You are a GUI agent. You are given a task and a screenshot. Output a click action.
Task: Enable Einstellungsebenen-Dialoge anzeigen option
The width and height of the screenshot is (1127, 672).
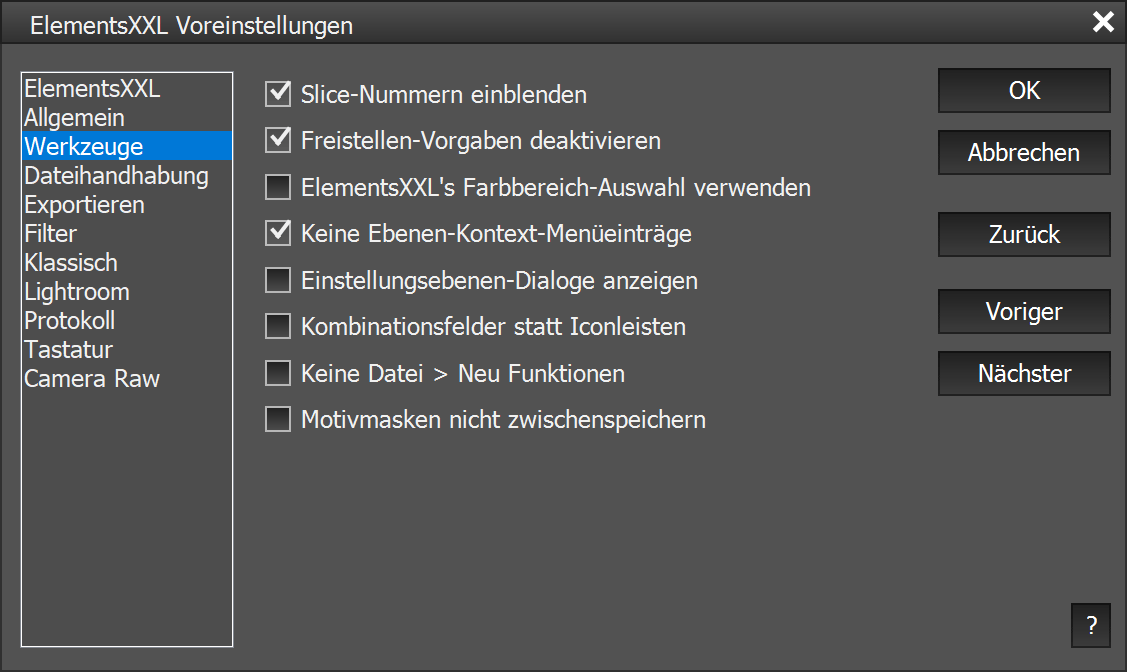pos(277,281)
